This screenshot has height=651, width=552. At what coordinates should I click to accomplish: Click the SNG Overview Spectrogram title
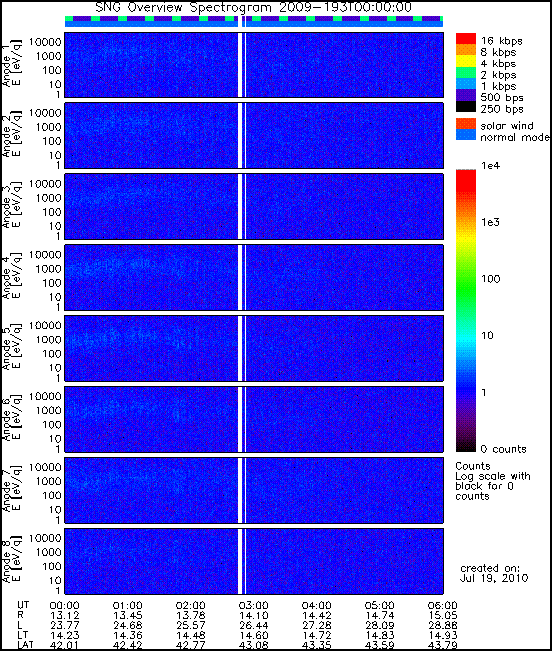coord(254,7)
